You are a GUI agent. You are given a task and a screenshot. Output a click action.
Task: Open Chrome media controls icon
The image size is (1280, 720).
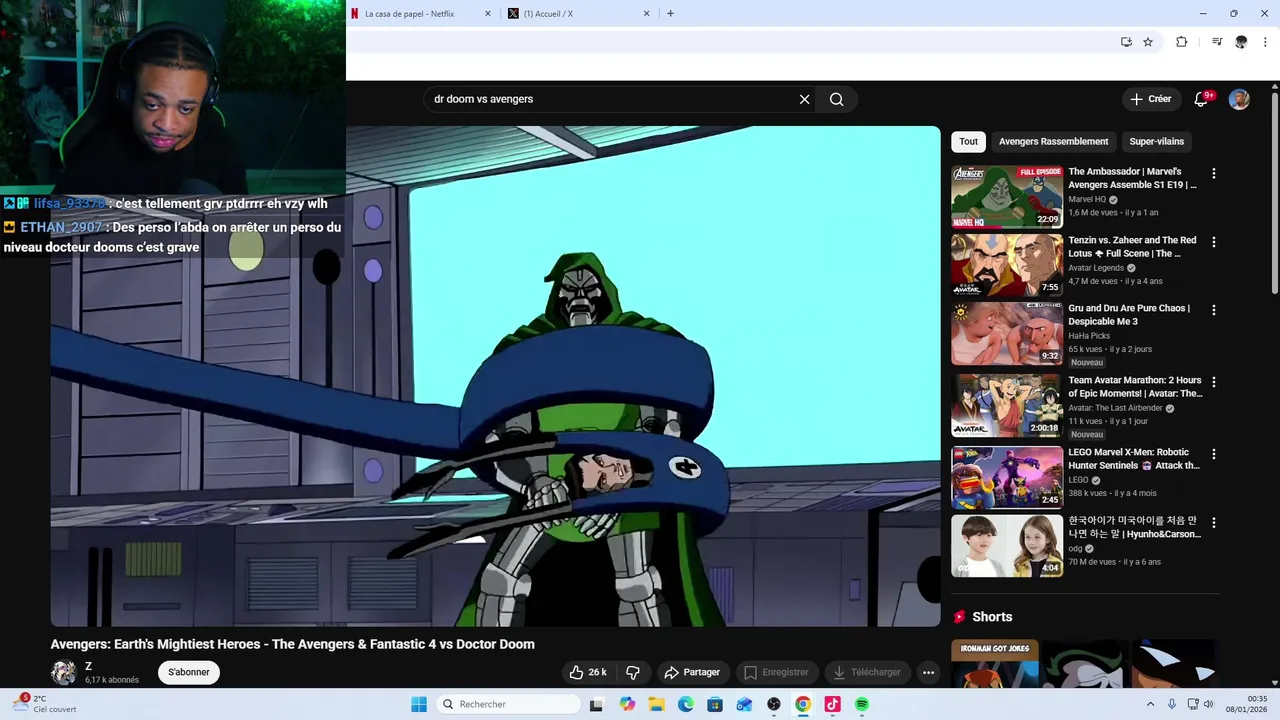click(x=1217, y=42)
